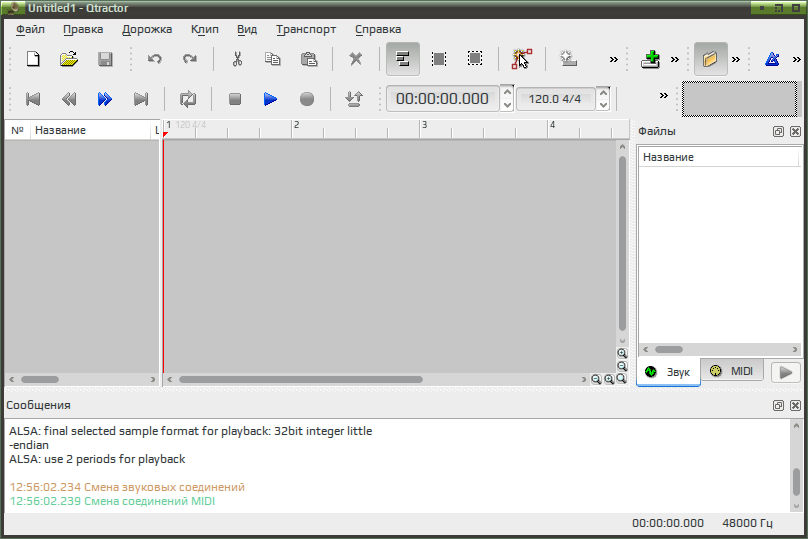The width and height of the screenshot is (808, 539).
Task: Open the Правка menu
Action: [x=83, y=29]
